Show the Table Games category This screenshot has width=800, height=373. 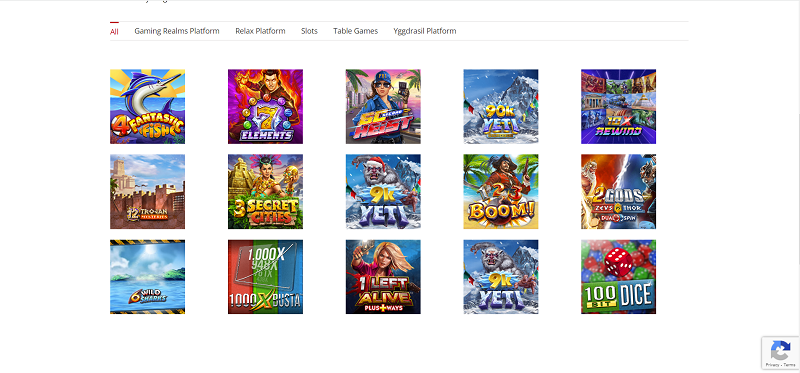pos(356,31)
